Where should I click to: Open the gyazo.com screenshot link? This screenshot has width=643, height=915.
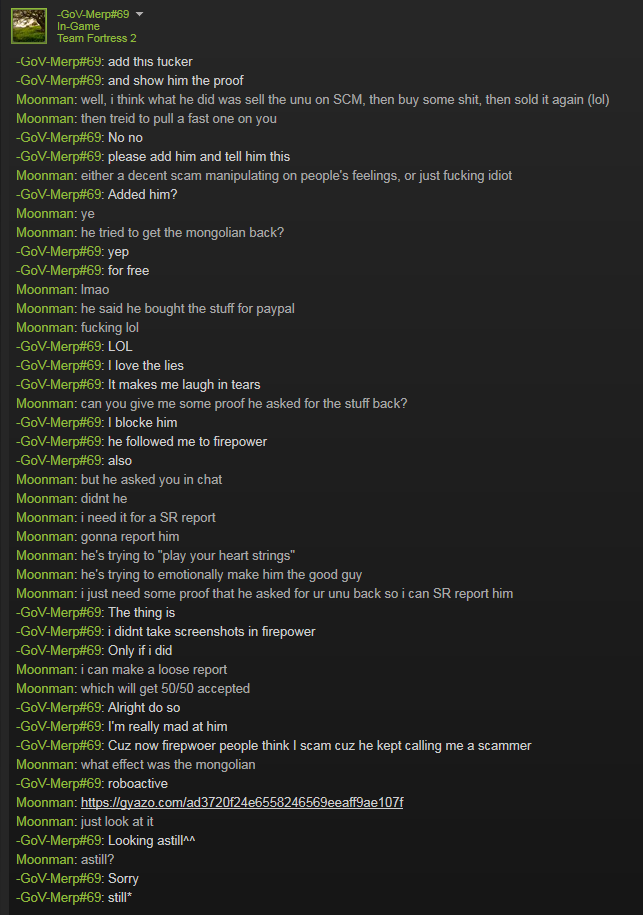(x=242, y=802)
